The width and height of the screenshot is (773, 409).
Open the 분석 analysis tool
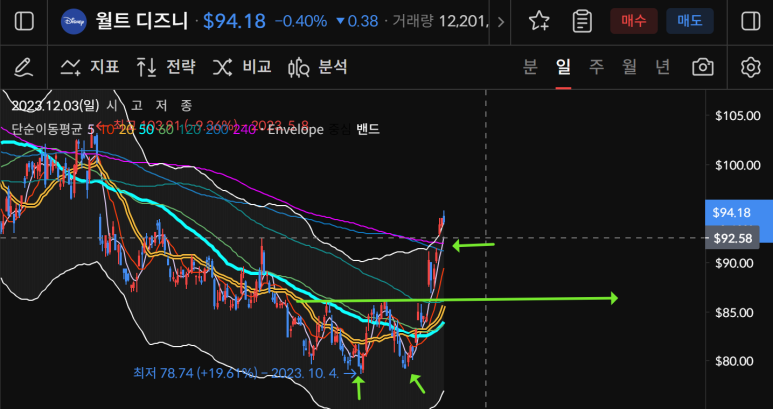(x=318, y=67)
